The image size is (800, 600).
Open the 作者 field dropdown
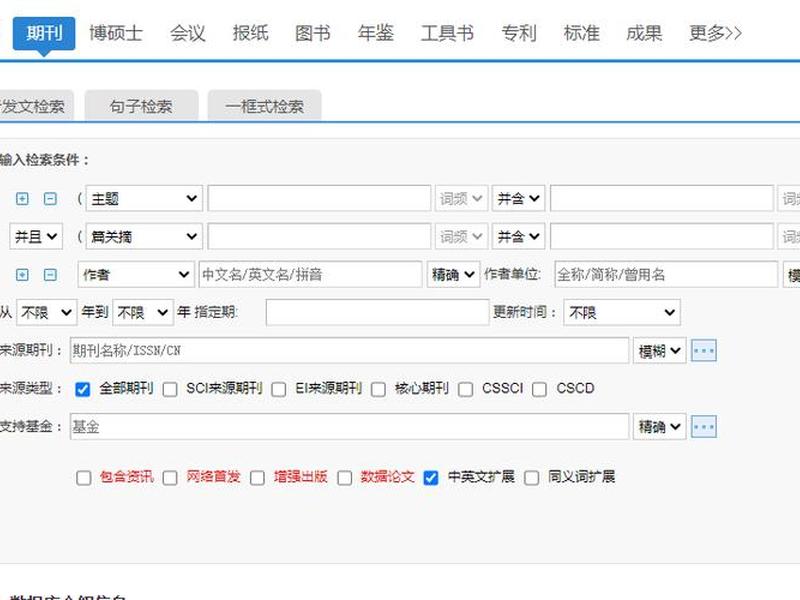click(136, 274)
